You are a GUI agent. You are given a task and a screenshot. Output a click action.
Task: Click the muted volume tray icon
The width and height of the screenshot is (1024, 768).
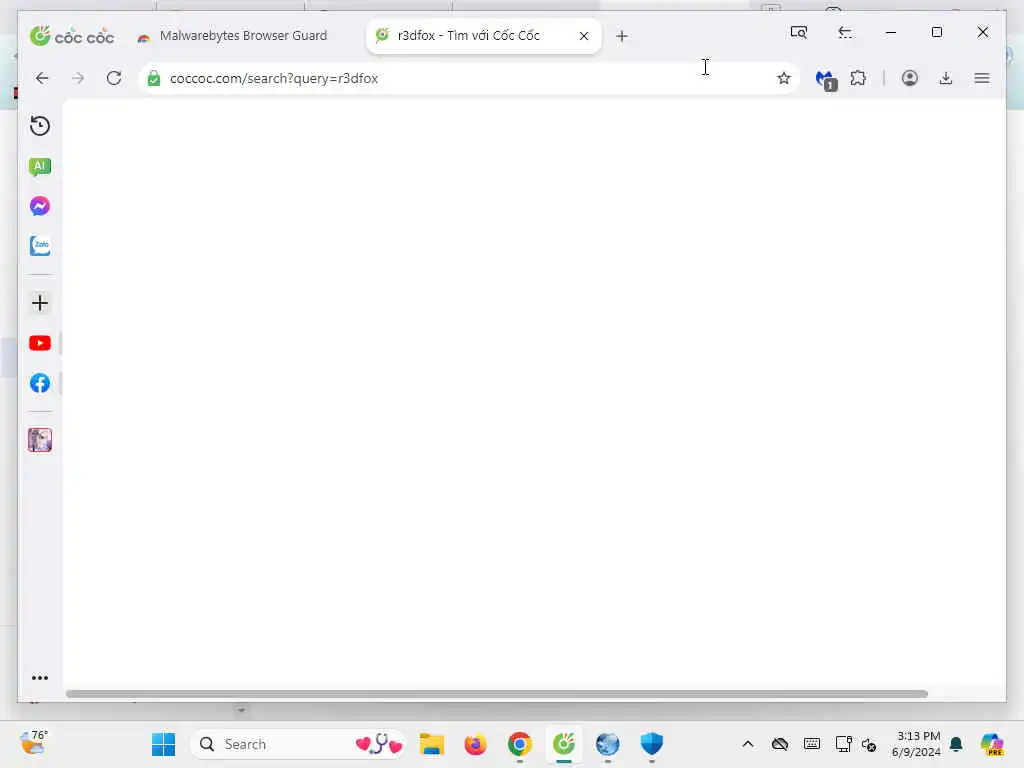point(869,744)
